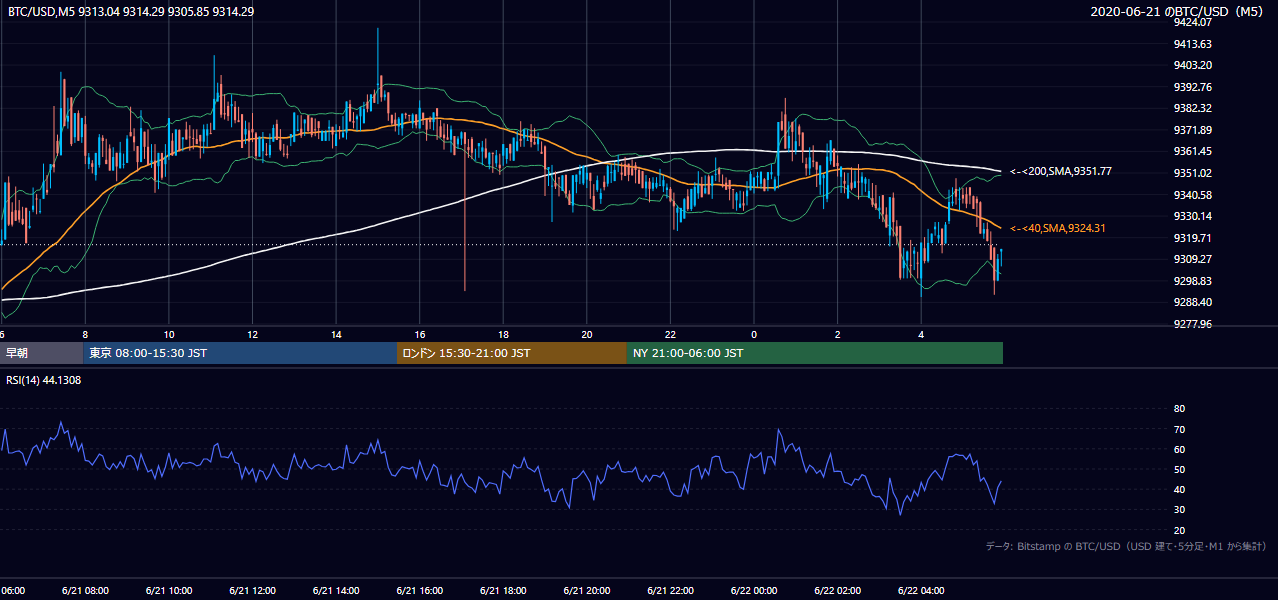The image size is (1278, 600).
Task: Click price axis label 9403.20
Action: (1193, 65)
